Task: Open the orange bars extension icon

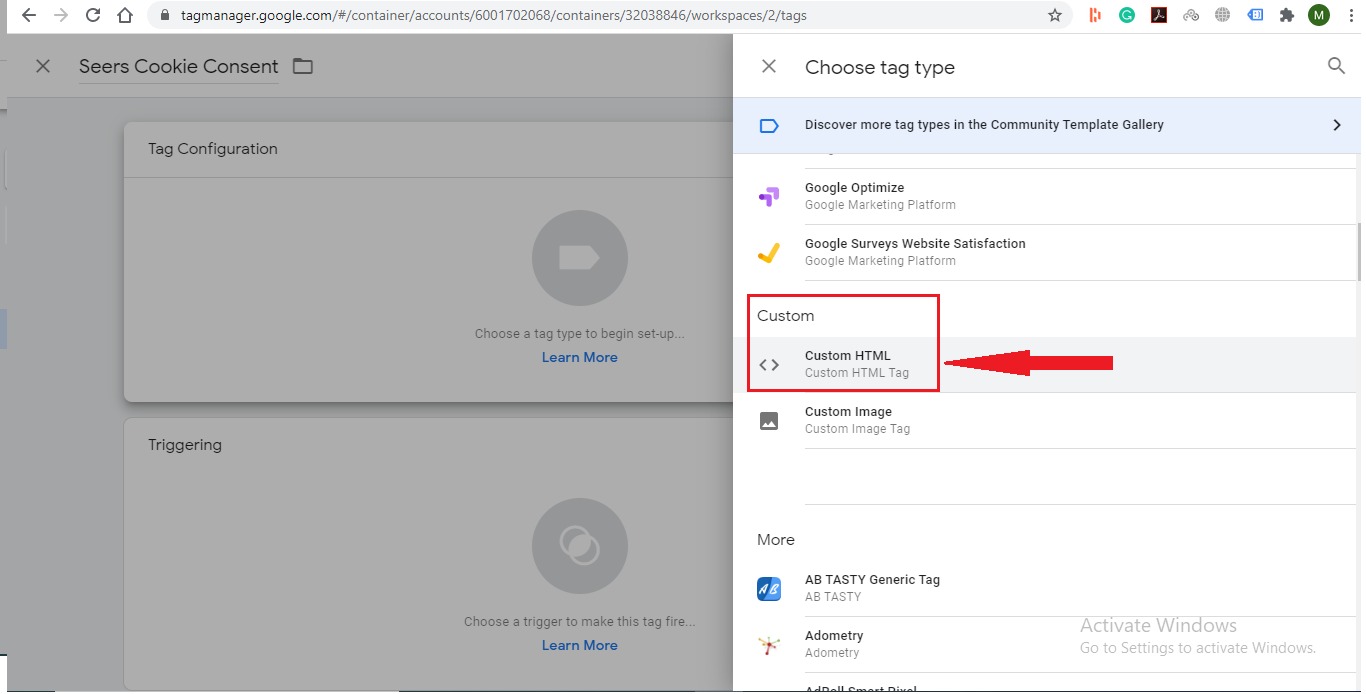Action: pyautogui.click(x=1096, y=15)
